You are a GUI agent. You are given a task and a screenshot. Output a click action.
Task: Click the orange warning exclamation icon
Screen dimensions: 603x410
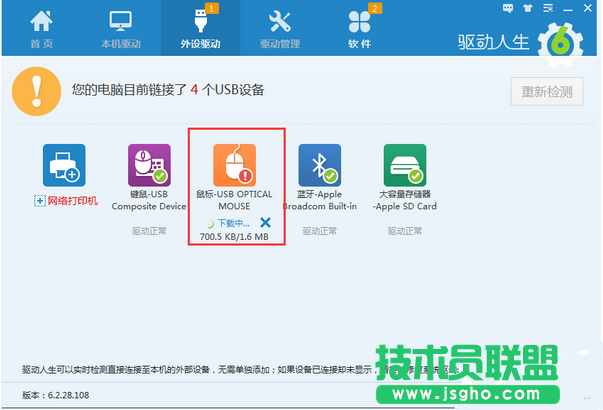[34, 92]
